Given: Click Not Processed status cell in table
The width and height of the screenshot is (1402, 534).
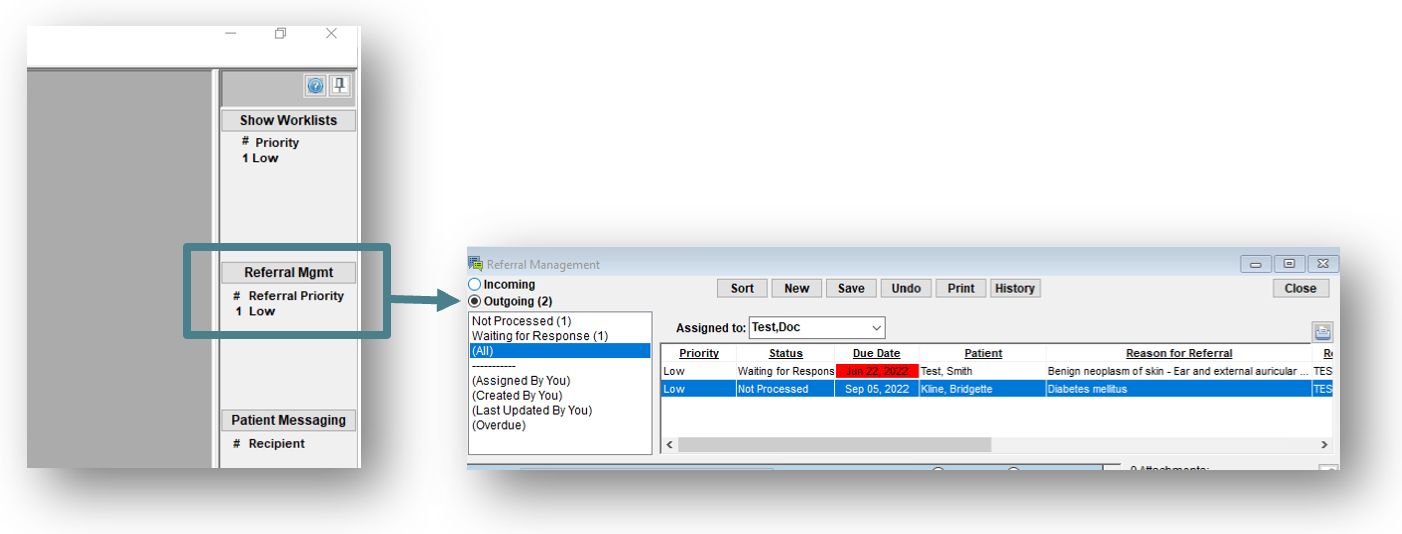Looking at the screenshot, I should (786, 389).
